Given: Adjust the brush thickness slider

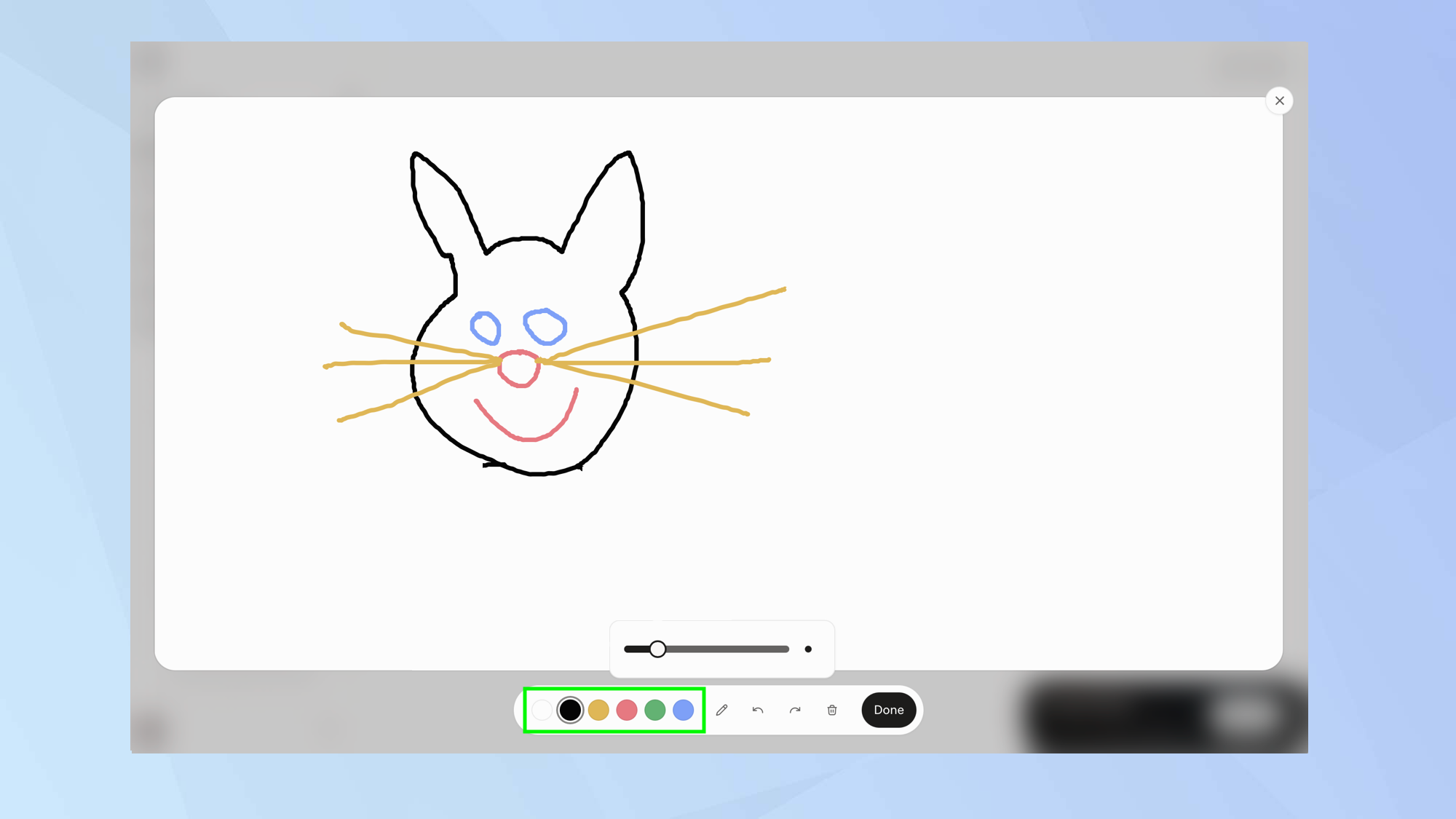Looking at the screenshot, I should click(658, 649).
